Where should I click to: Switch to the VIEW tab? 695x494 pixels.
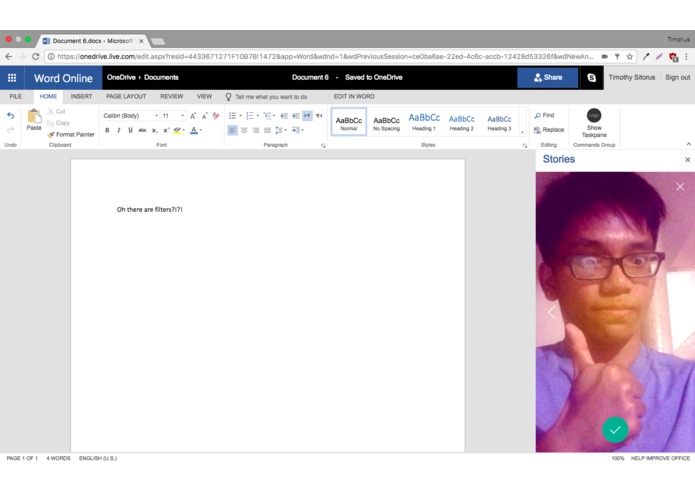(204, 97)
